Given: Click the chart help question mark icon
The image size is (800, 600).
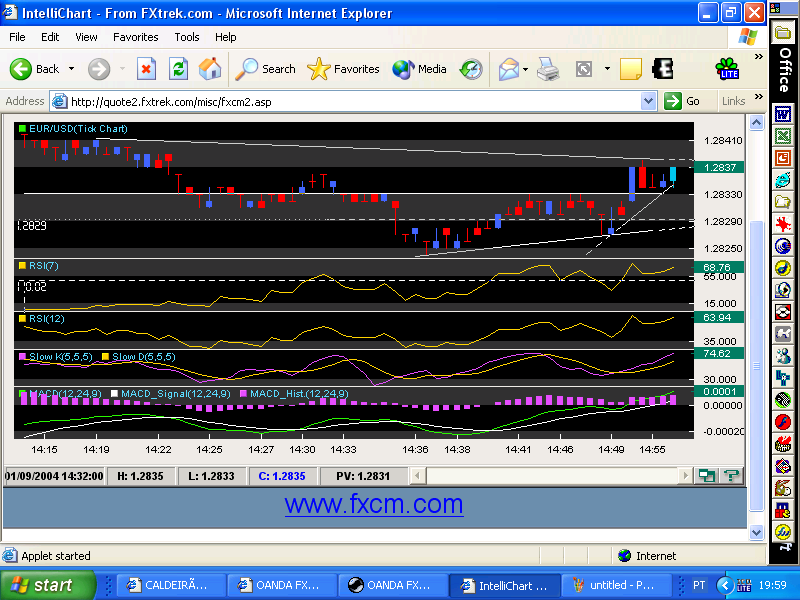Looking at the screenshot, I should pyautogui.click(x=731, y=476).
